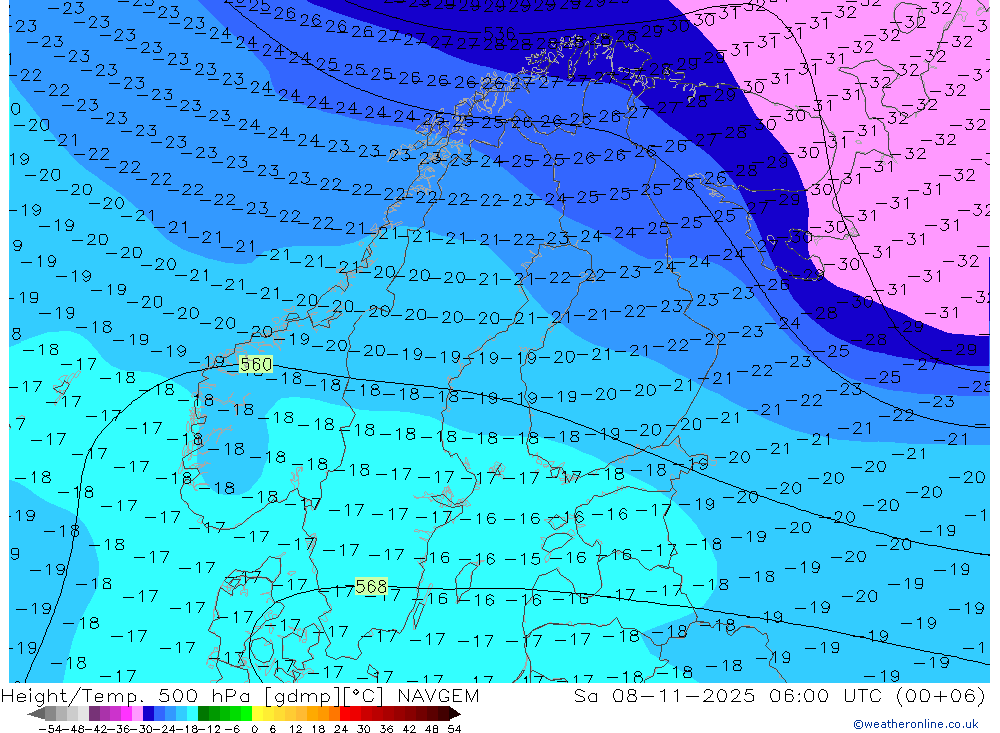The width and height of the screenshot is (1000, 733).
Task: Pick the cyan swatch in the color legend
Action: click(x=192, y=713)
